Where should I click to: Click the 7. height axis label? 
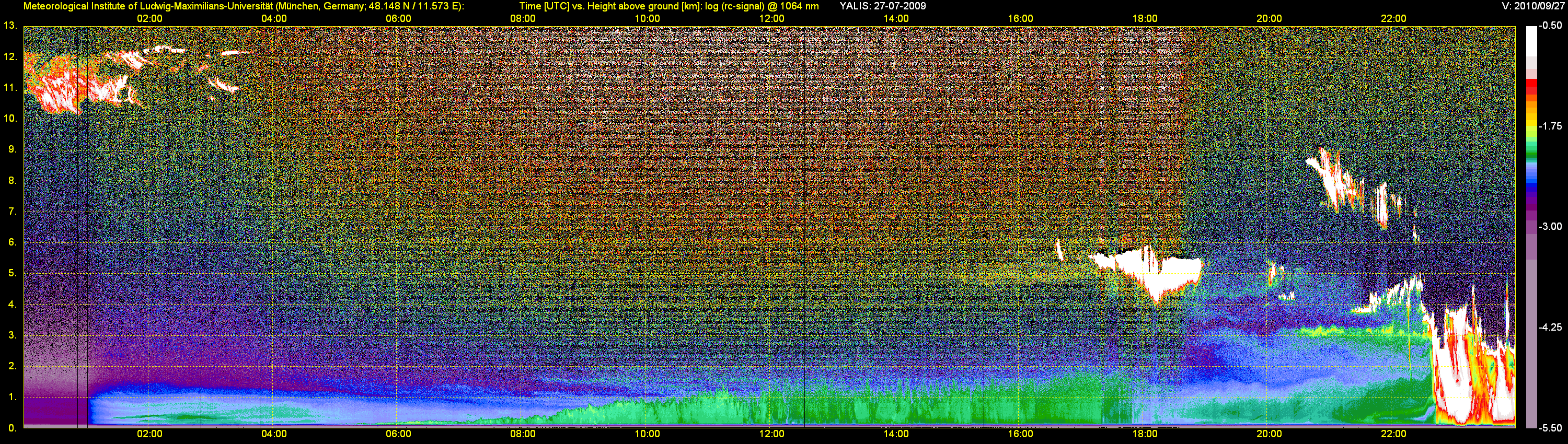coord(12,212)
